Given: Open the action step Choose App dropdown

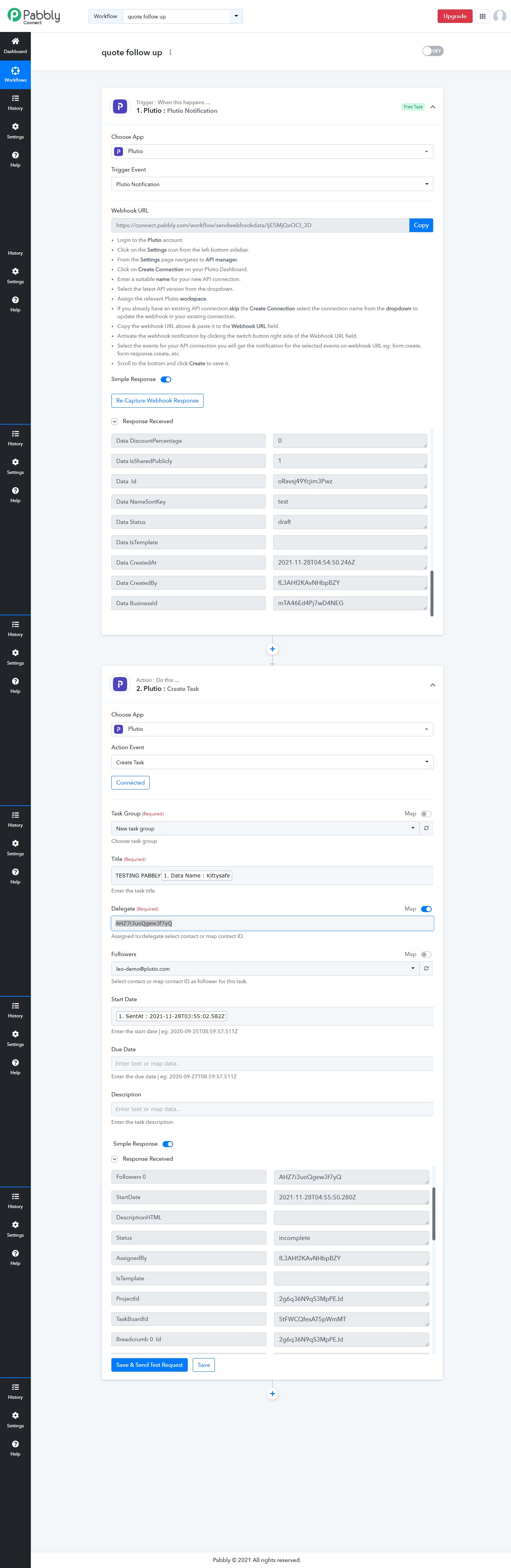Looking at the screenshot, I should point(272,729).
